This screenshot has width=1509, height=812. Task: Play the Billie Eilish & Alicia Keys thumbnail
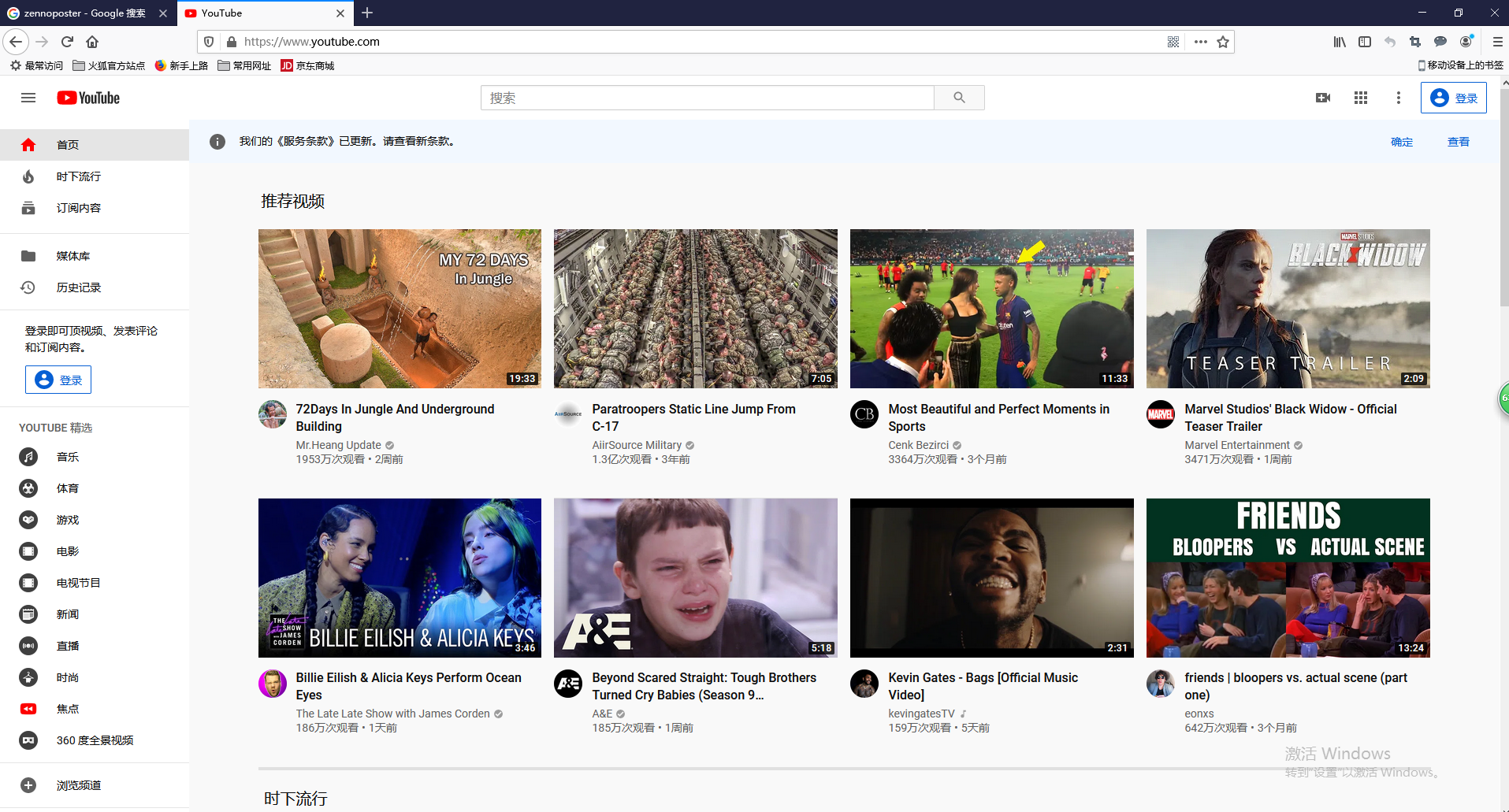[x=400, y=577]
